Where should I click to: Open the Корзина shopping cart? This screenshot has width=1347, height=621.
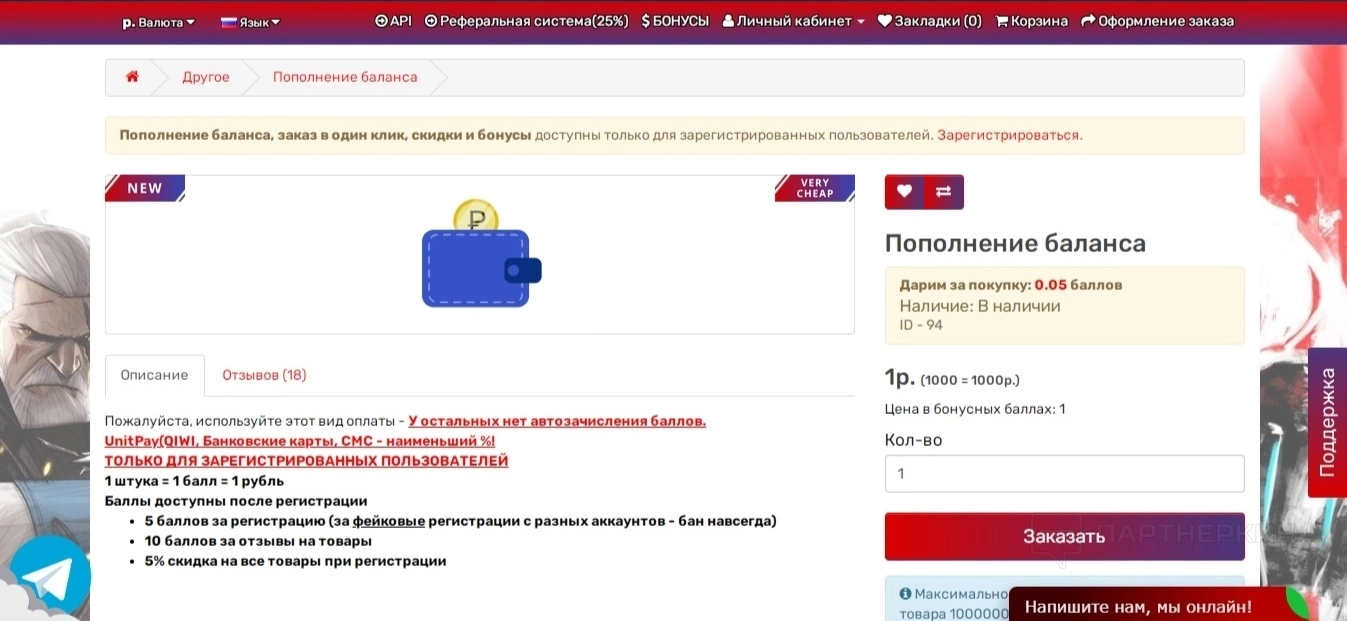click(x=1032, y=21)
